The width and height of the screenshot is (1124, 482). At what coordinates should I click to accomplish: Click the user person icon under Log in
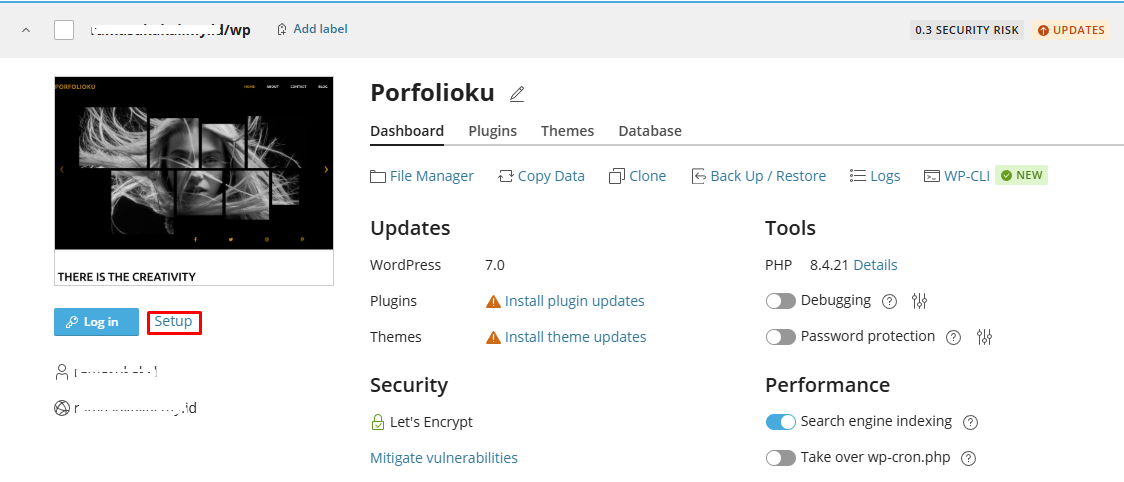(62, 372)
